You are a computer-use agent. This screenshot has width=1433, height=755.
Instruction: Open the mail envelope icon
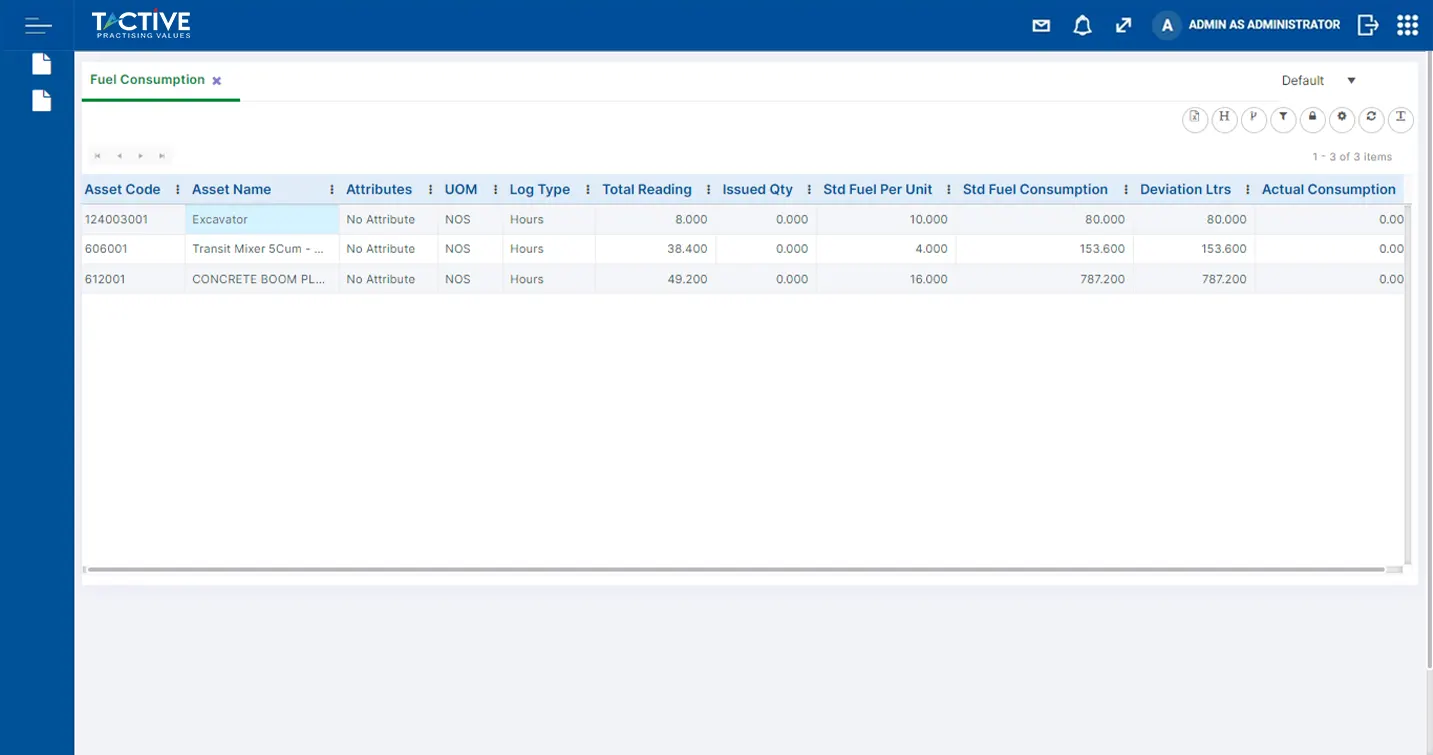[1041, 26]
